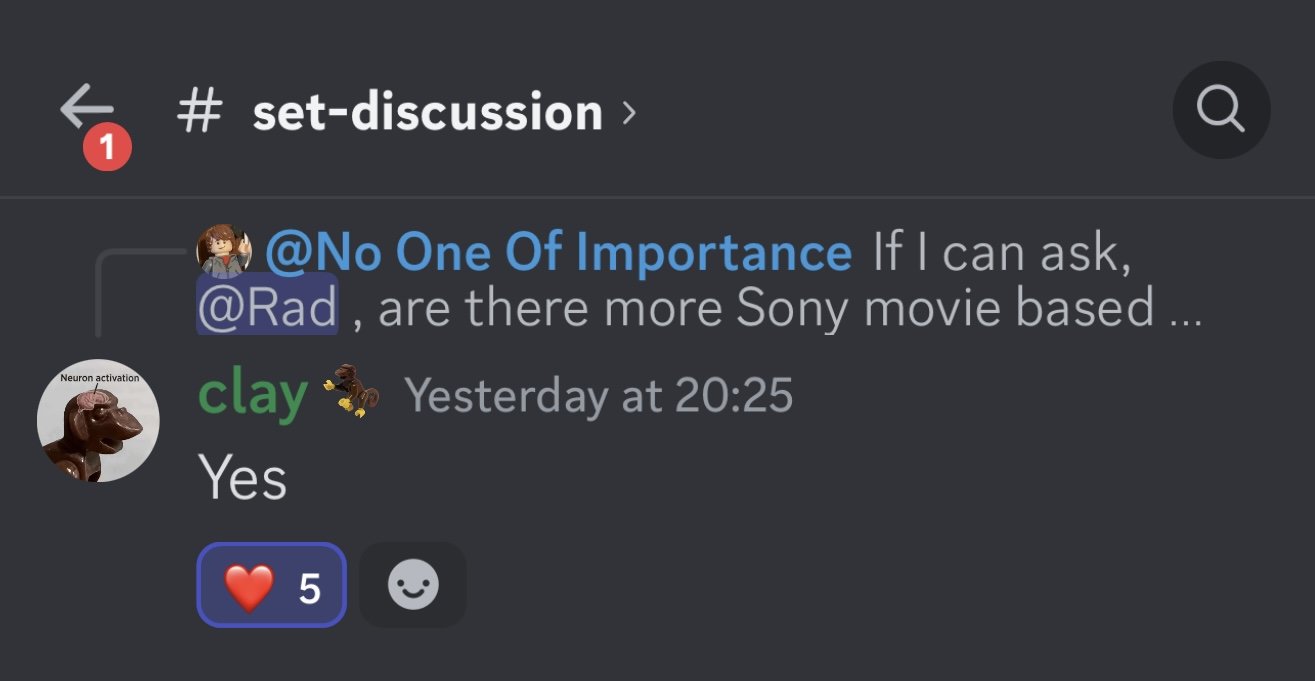Screen dimensions: 1315x681
Task: Click the heart emoji in the reaction
Action: pos(248,587)
